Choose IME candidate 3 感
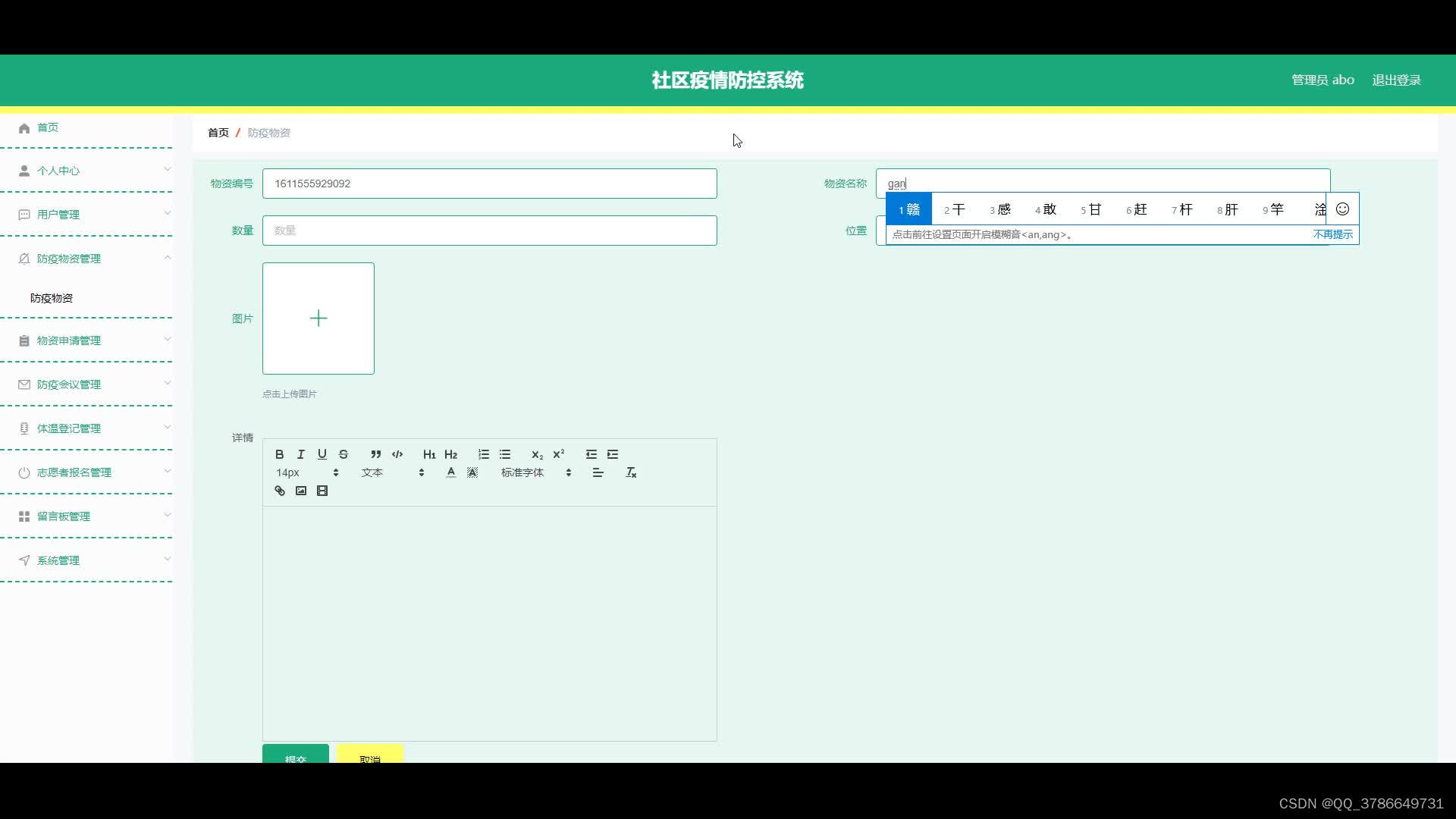 coord(1000,209)
